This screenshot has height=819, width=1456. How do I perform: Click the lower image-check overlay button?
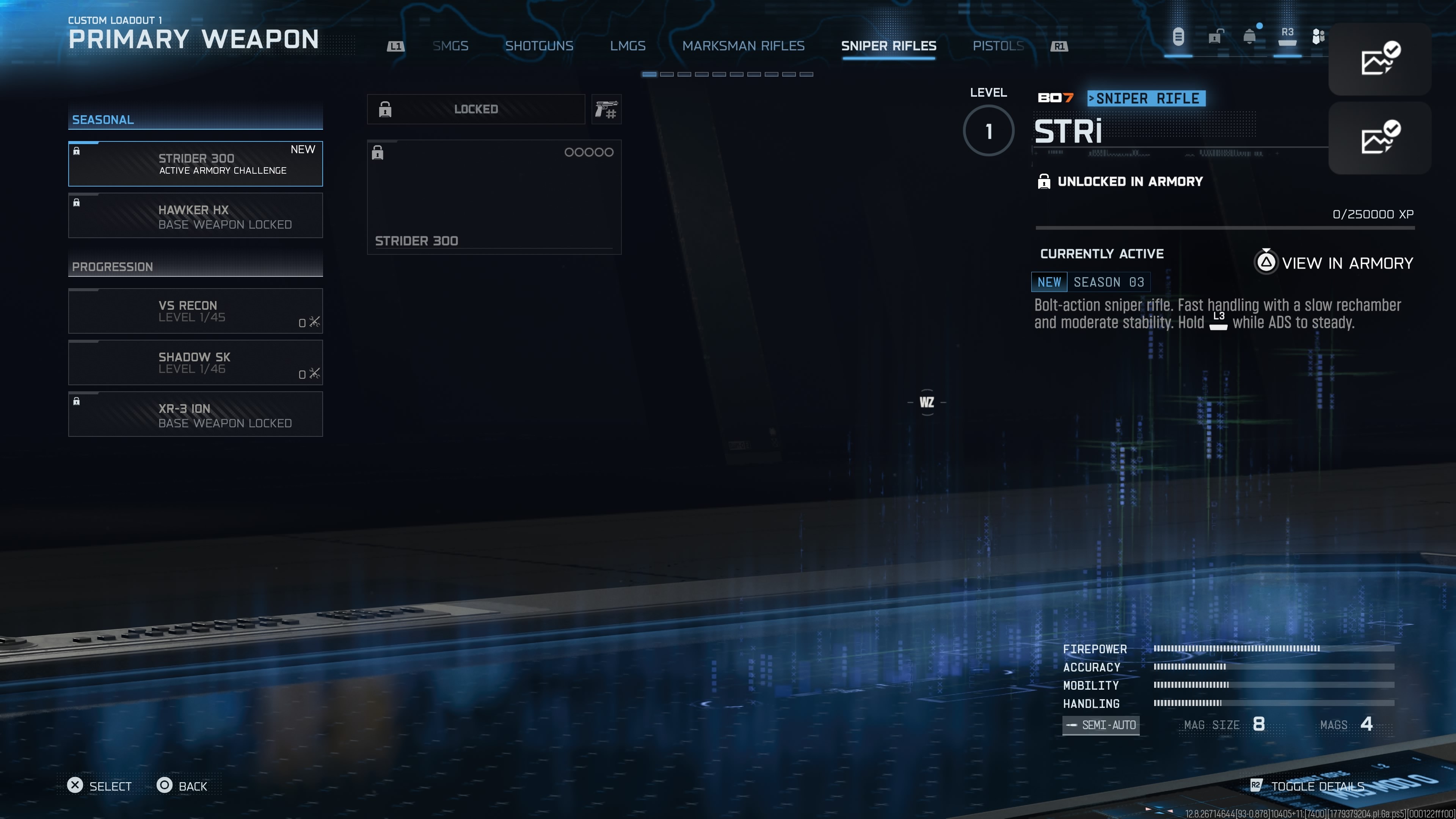(x=1380, y=137)
